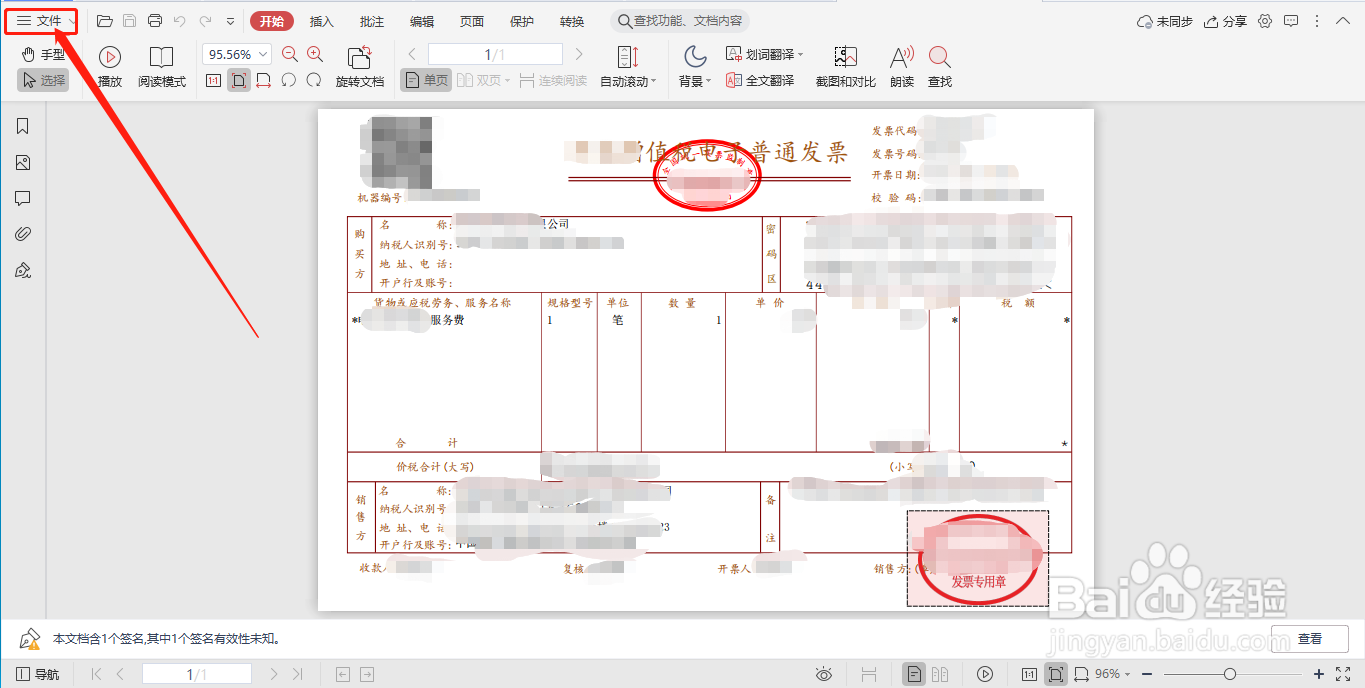This screenshot has height=688, width=1365.
Task: Open the thumbnail image panel in sidebar
Action: pos(23,162)
